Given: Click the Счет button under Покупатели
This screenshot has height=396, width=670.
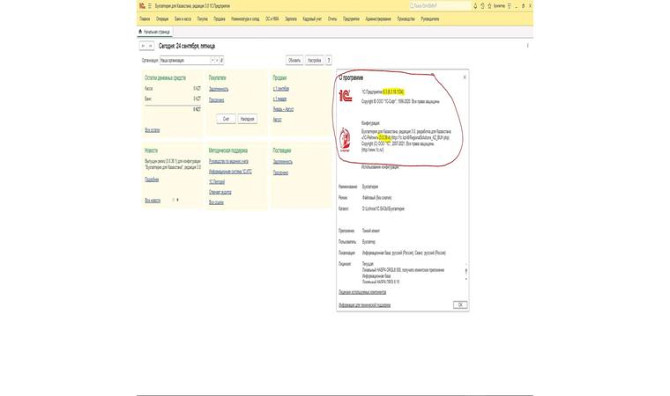Looking at the screenshot, I should point(226,119).
